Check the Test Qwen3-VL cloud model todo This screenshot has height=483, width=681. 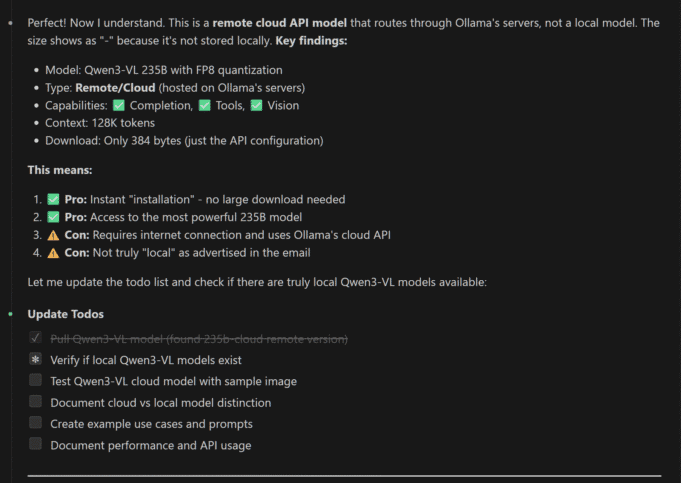coord(36,381)
